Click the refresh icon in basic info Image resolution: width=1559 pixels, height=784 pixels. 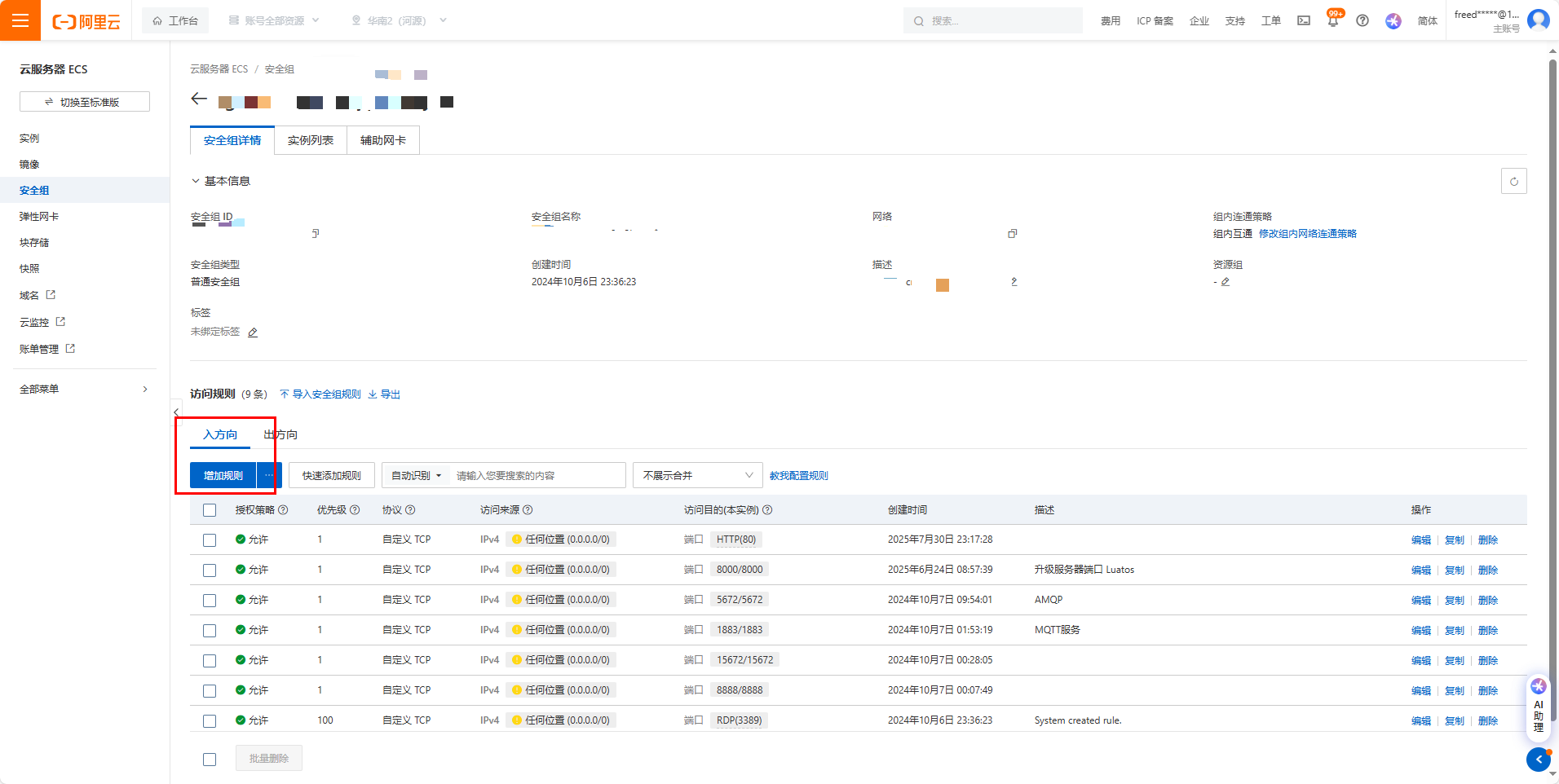click(1513, 181)
